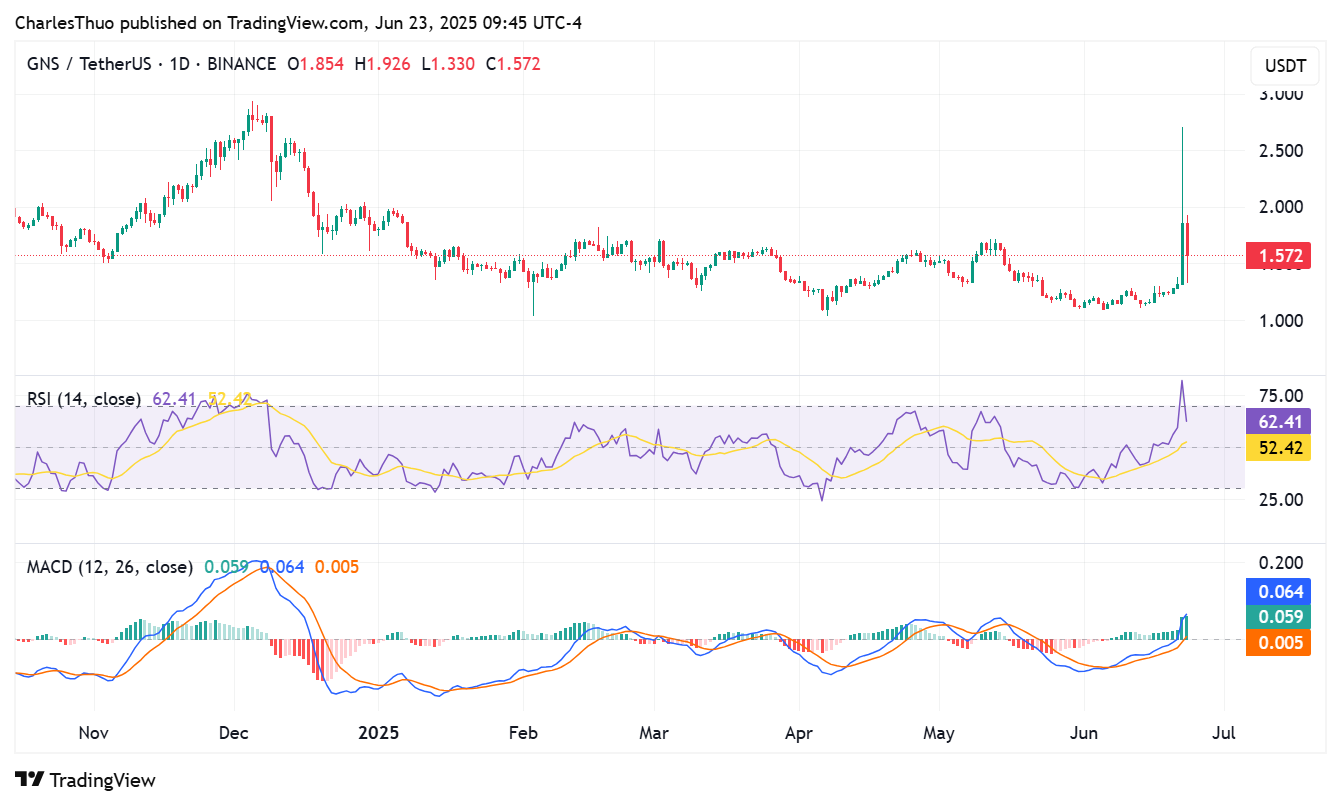Screen dimensions: 1341x806
Task: Select the 2025 label on the timeline
Action: [378, 733]
